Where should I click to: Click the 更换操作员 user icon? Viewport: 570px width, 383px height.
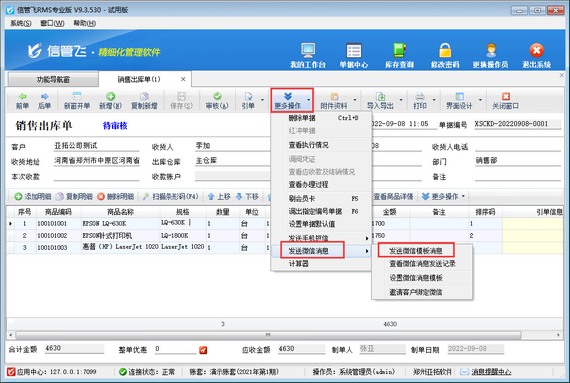click(491, 51)
